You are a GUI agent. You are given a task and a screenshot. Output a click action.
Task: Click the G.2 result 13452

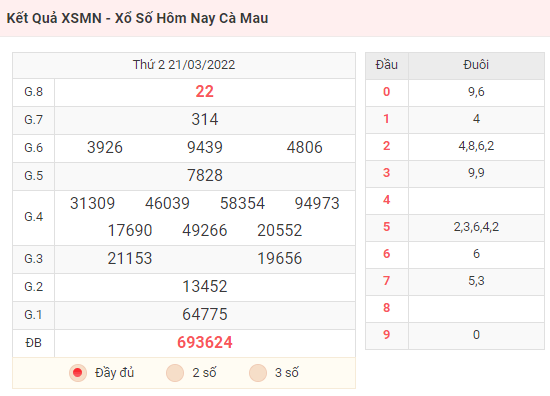(x=205, y=287)
